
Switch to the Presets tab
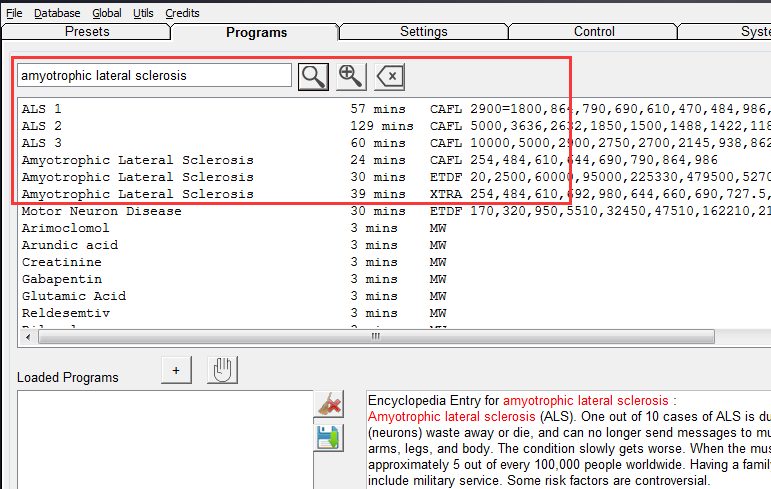click(x=87, y=32)
